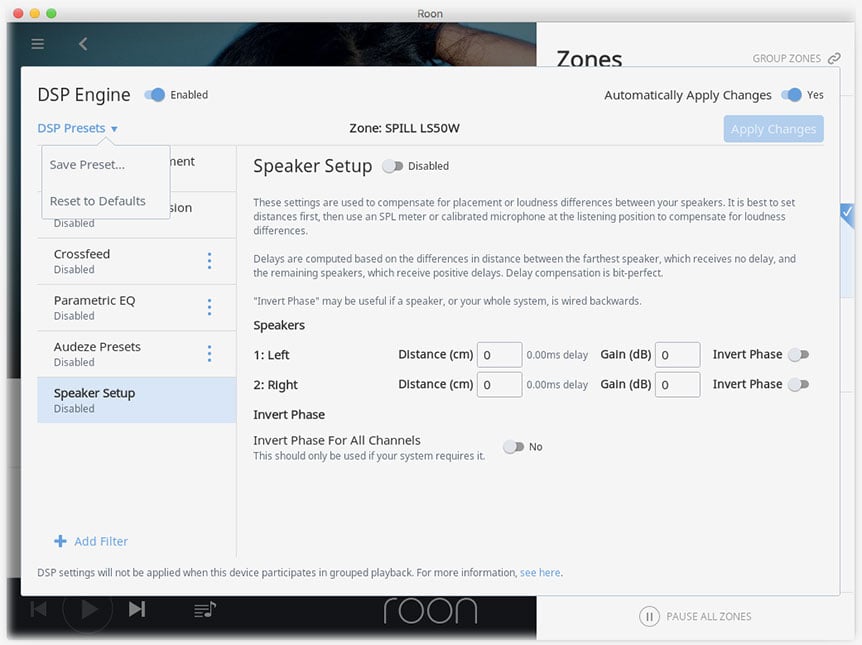The height and width of the screenshot is (645, 862).
Task: Click the Speakers section heading
Action: (279, 326)
